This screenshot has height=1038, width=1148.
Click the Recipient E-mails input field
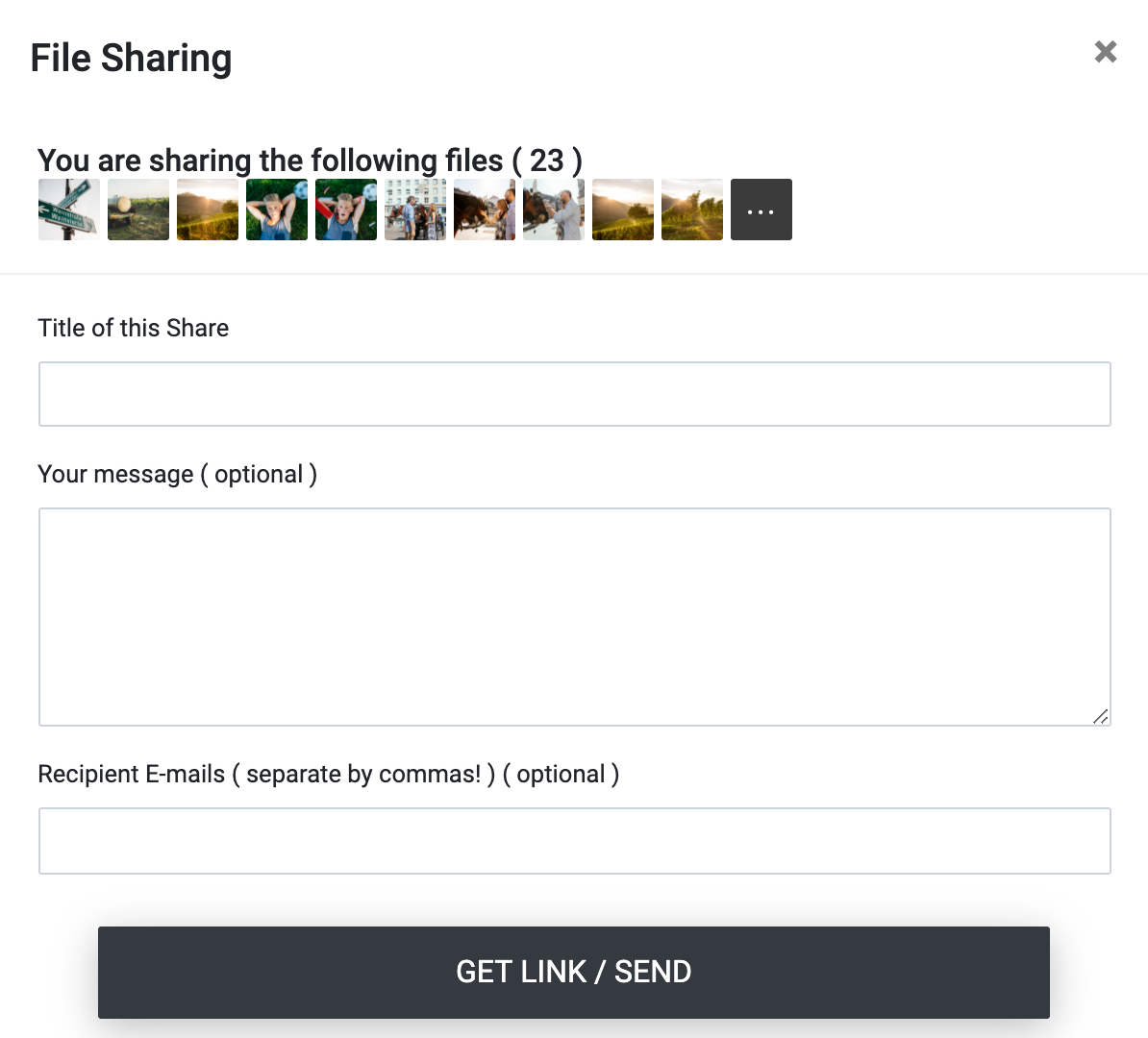[575, 841]
